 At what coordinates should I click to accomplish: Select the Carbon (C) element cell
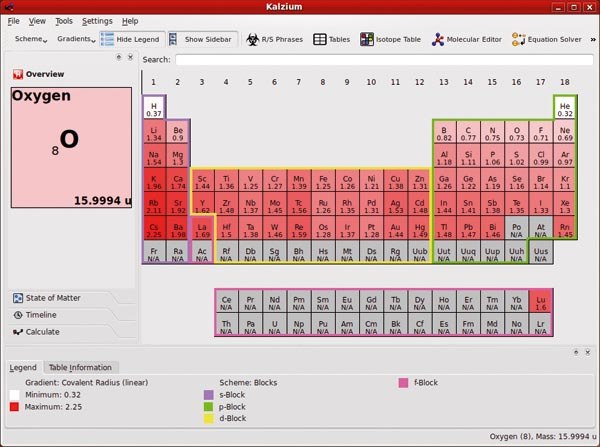point(468,132)
